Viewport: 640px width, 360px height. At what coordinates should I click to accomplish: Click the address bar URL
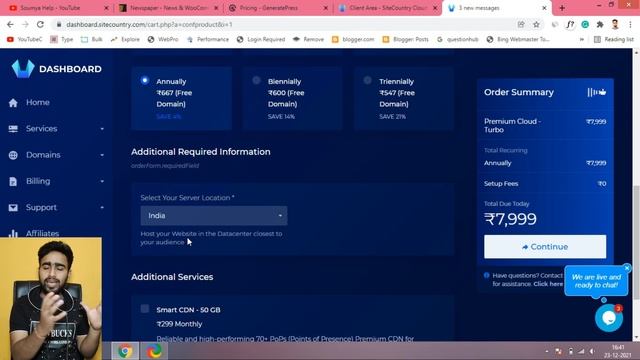[x=149, y=24]
